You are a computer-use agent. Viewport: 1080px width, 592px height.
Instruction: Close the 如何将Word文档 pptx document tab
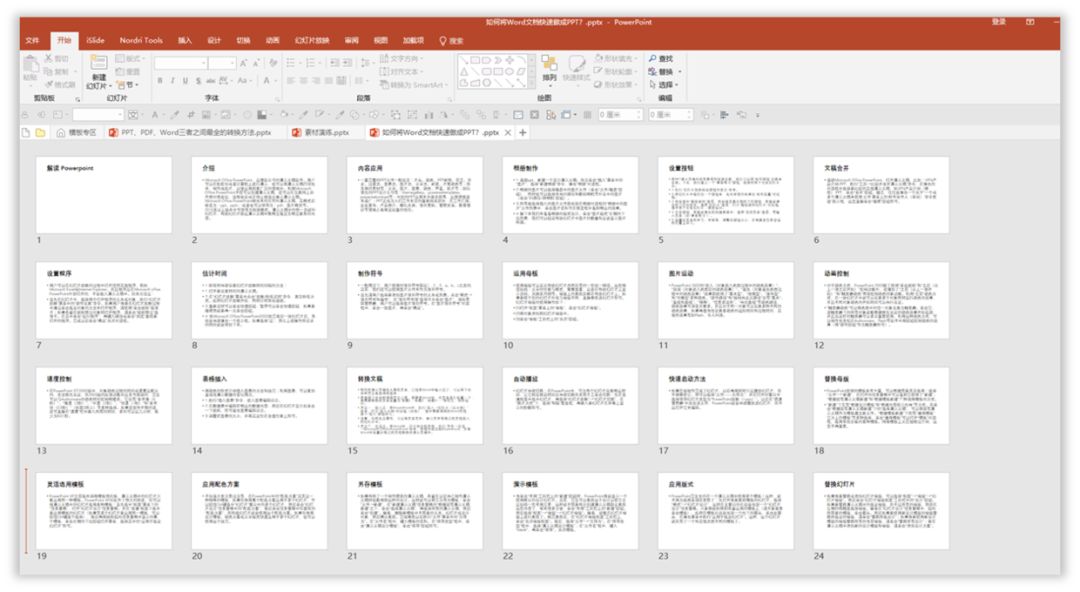tap(508, 132)
